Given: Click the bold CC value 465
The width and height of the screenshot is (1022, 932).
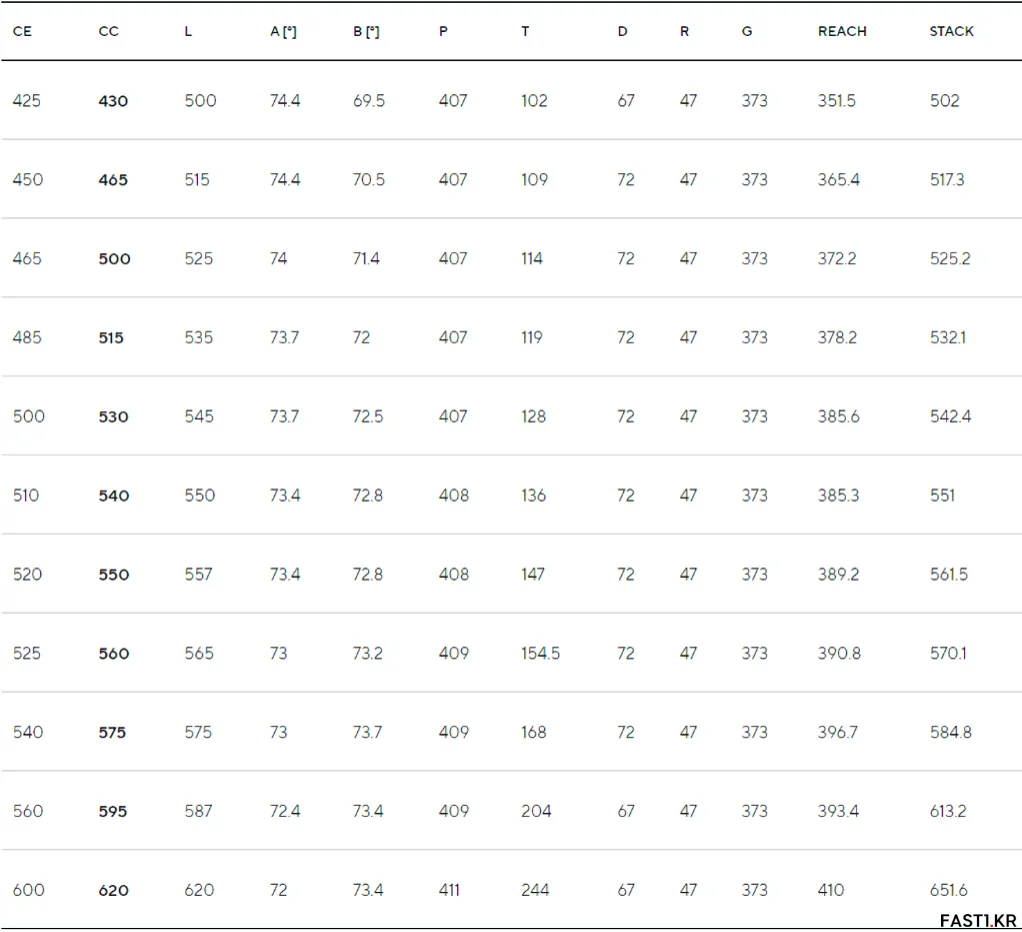Looking at the screenshot, I should (x=113, y=180).
